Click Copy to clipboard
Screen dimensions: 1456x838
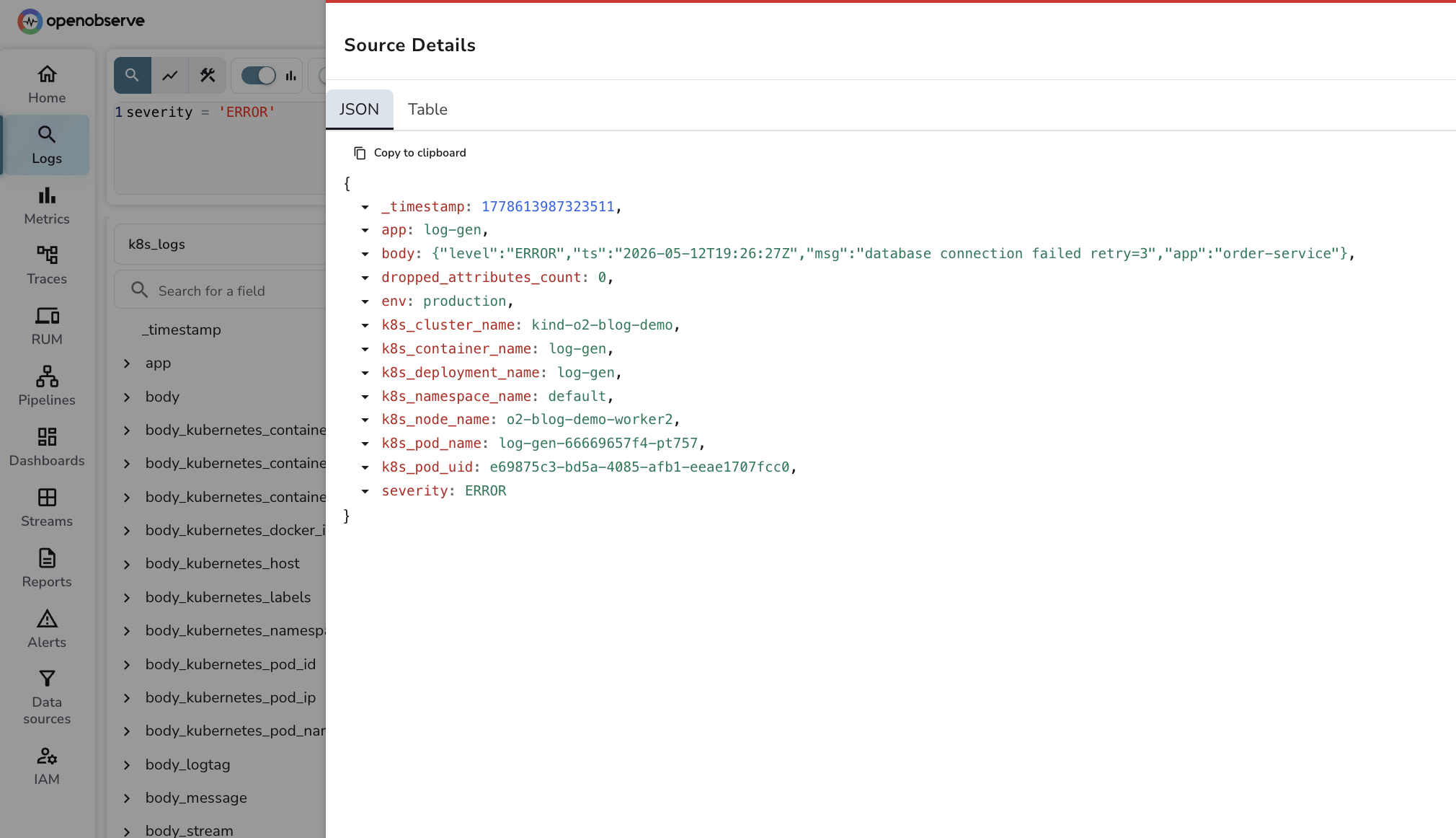pos(409,153)
